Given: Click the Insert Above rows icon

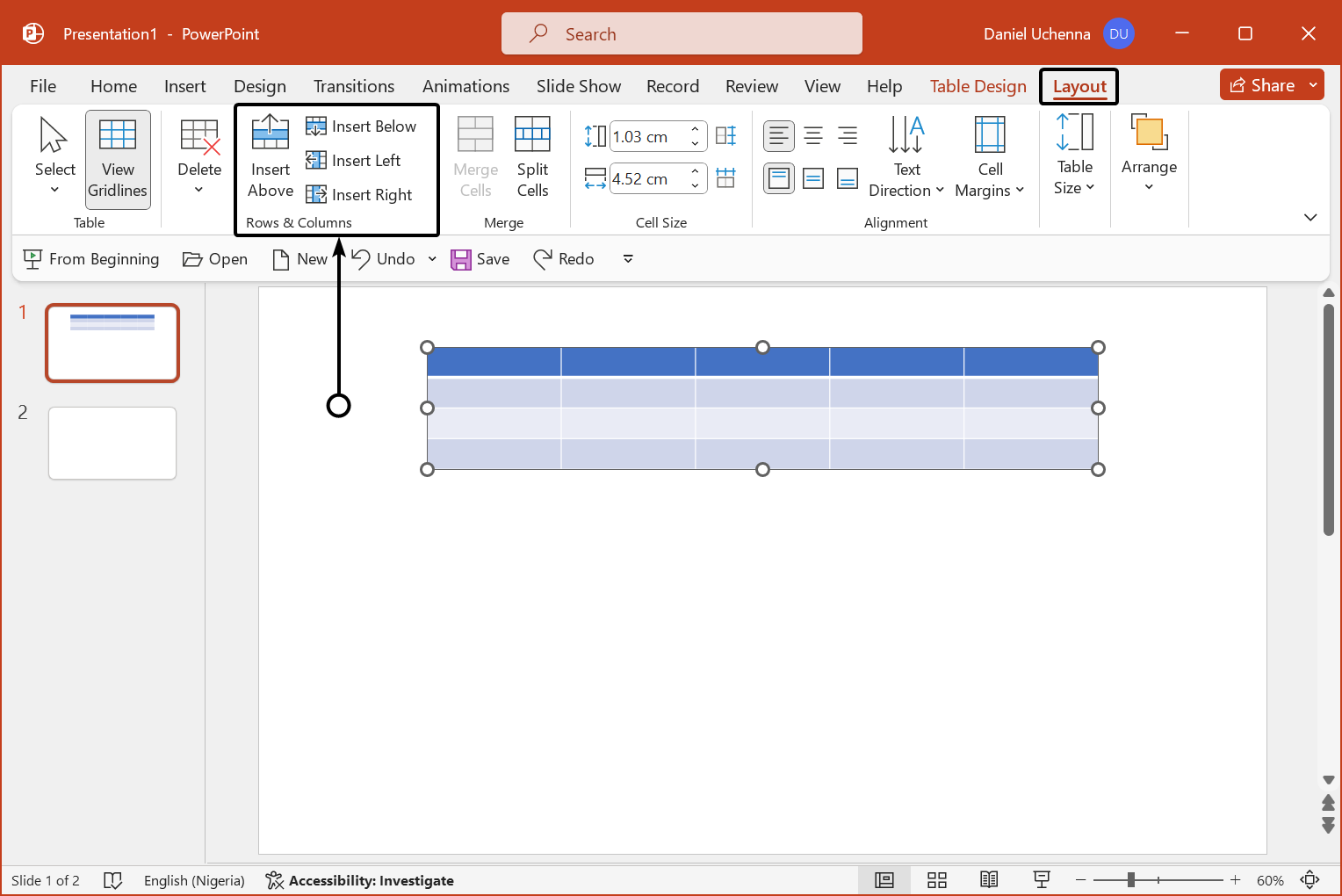Looking at the screenshot, I should tap(271, 134).
